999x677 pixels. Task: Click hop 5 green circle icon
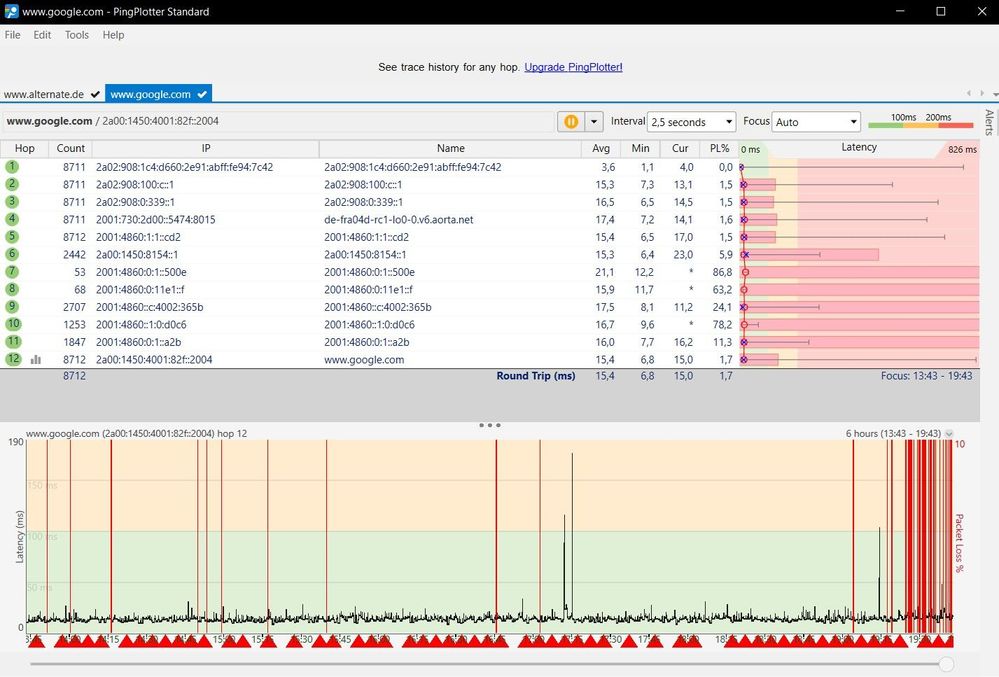[12, 237]
